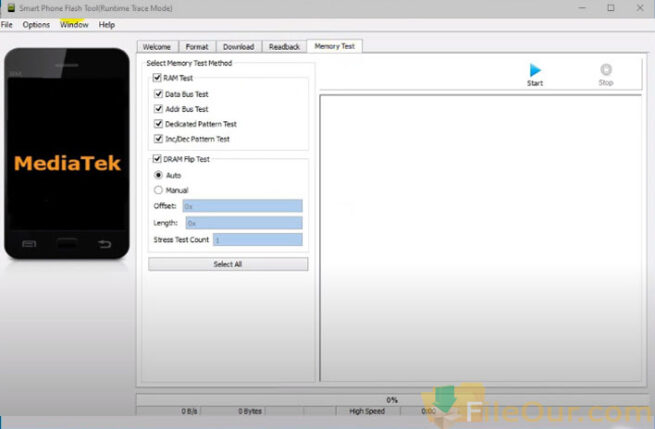Click into the Length input field

(244, 223)
